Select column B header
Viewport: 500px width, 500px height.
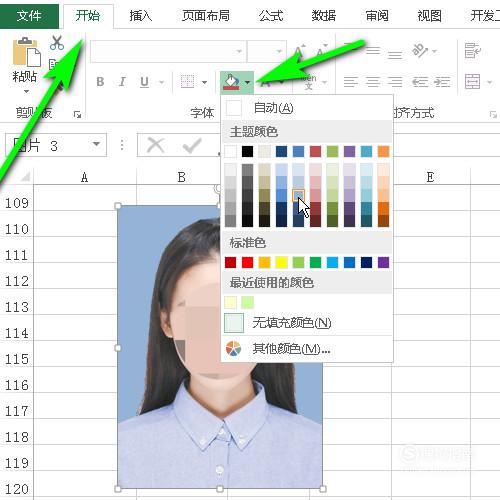[x=181, y=177]
